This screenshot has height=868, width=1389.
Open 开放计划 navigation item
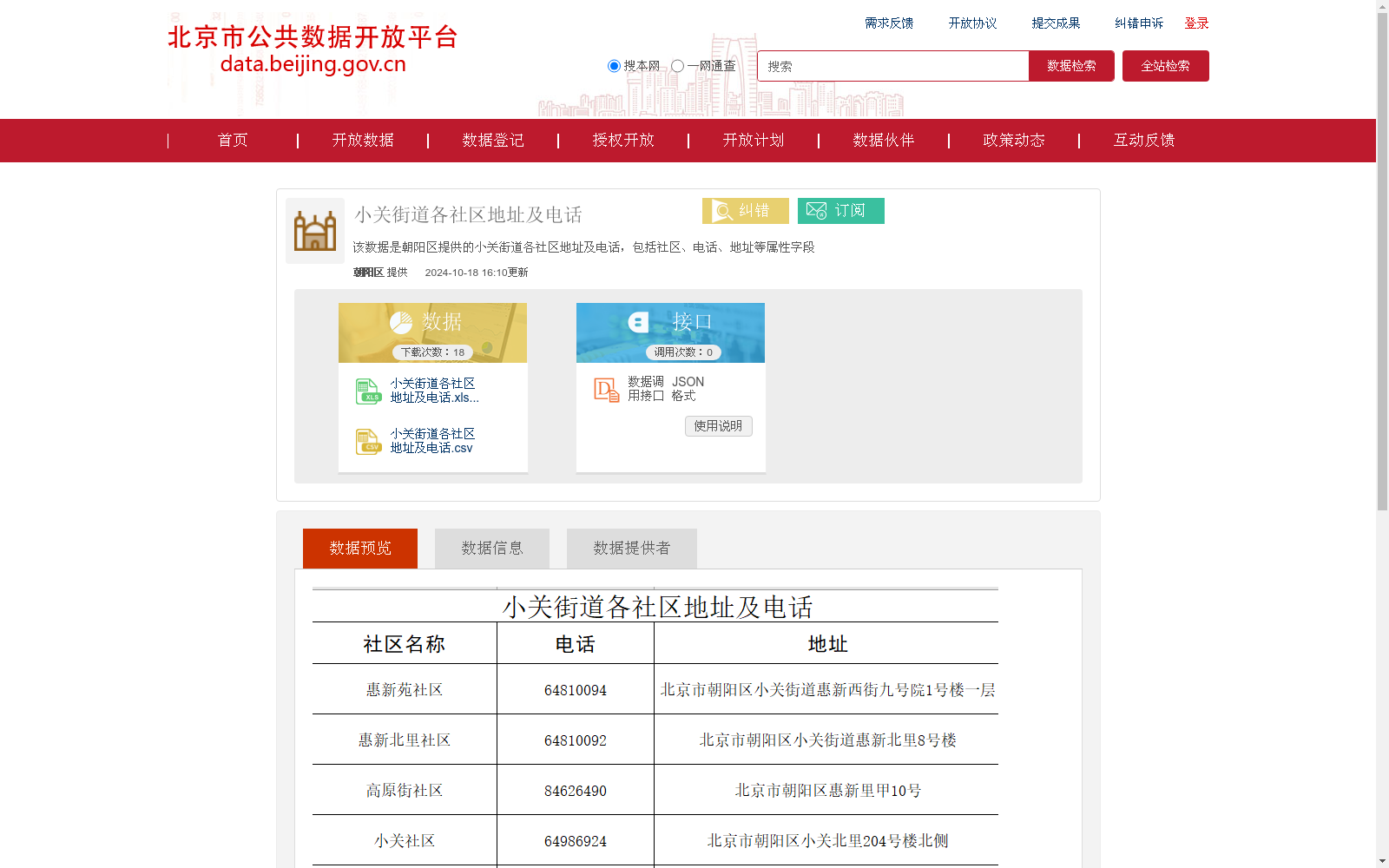[754, 141]
